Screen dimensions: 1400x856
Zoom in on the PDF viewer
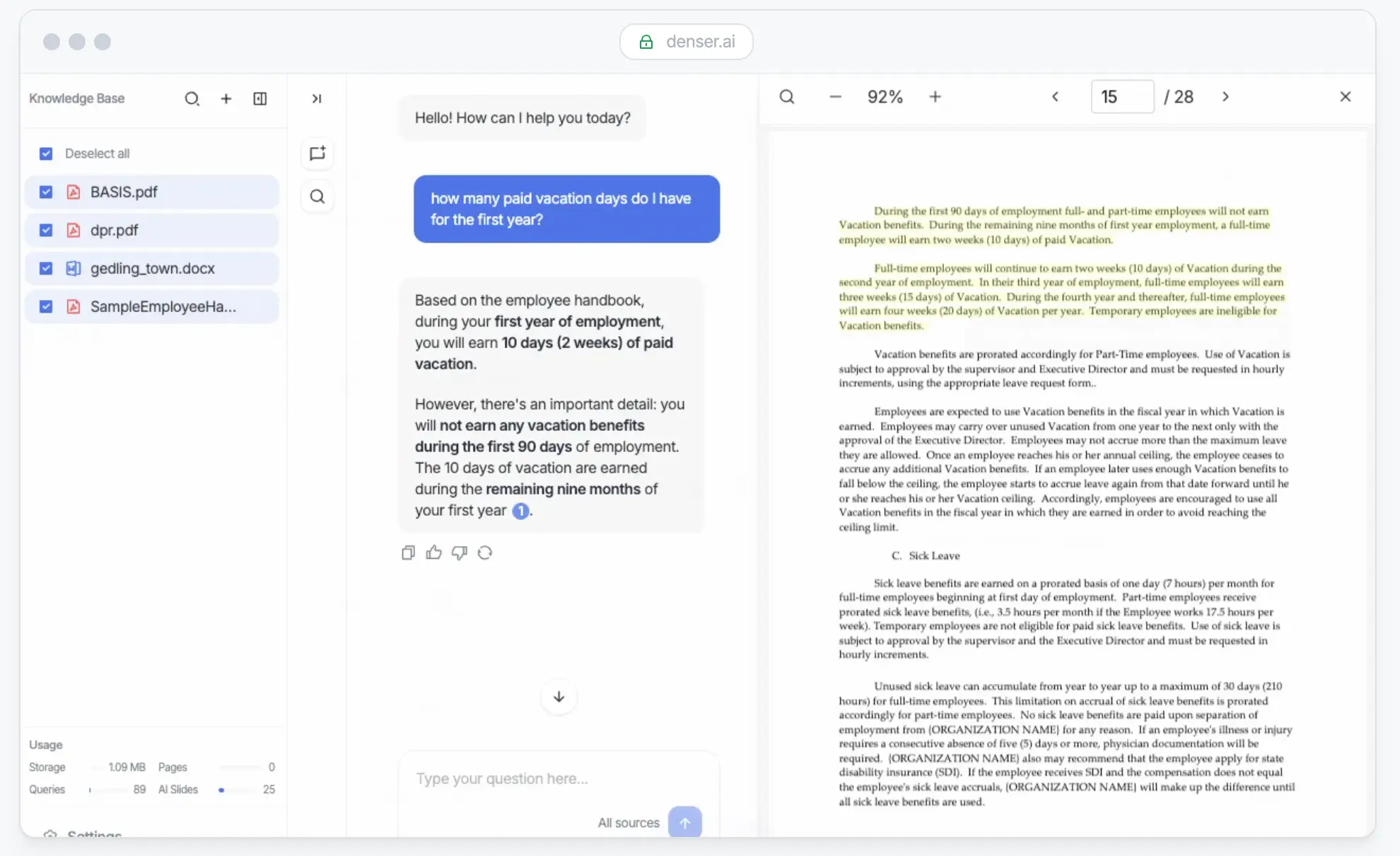[935, 96]
